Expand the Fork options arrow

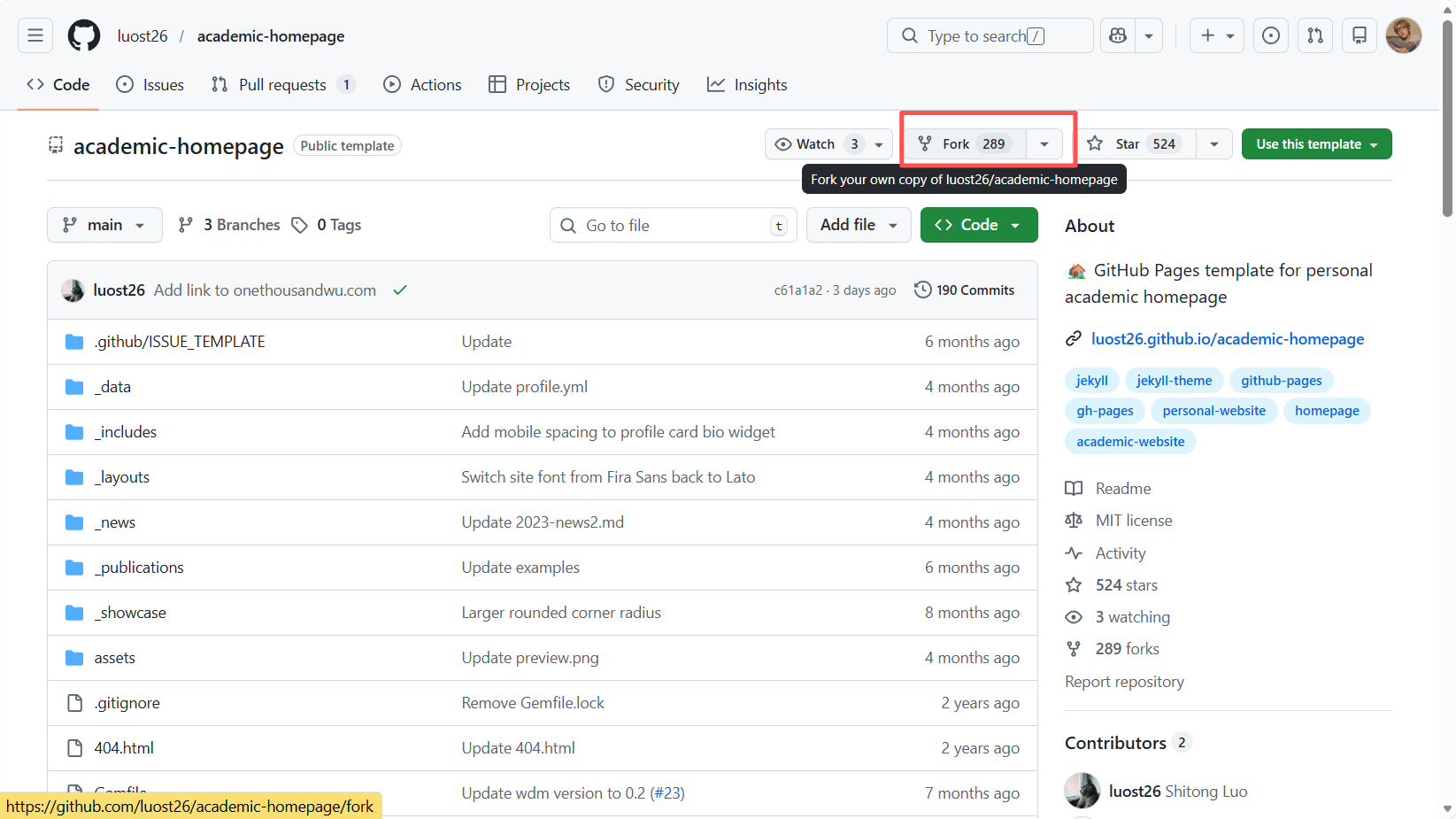pyautogui.click(x=1044, y=144)
